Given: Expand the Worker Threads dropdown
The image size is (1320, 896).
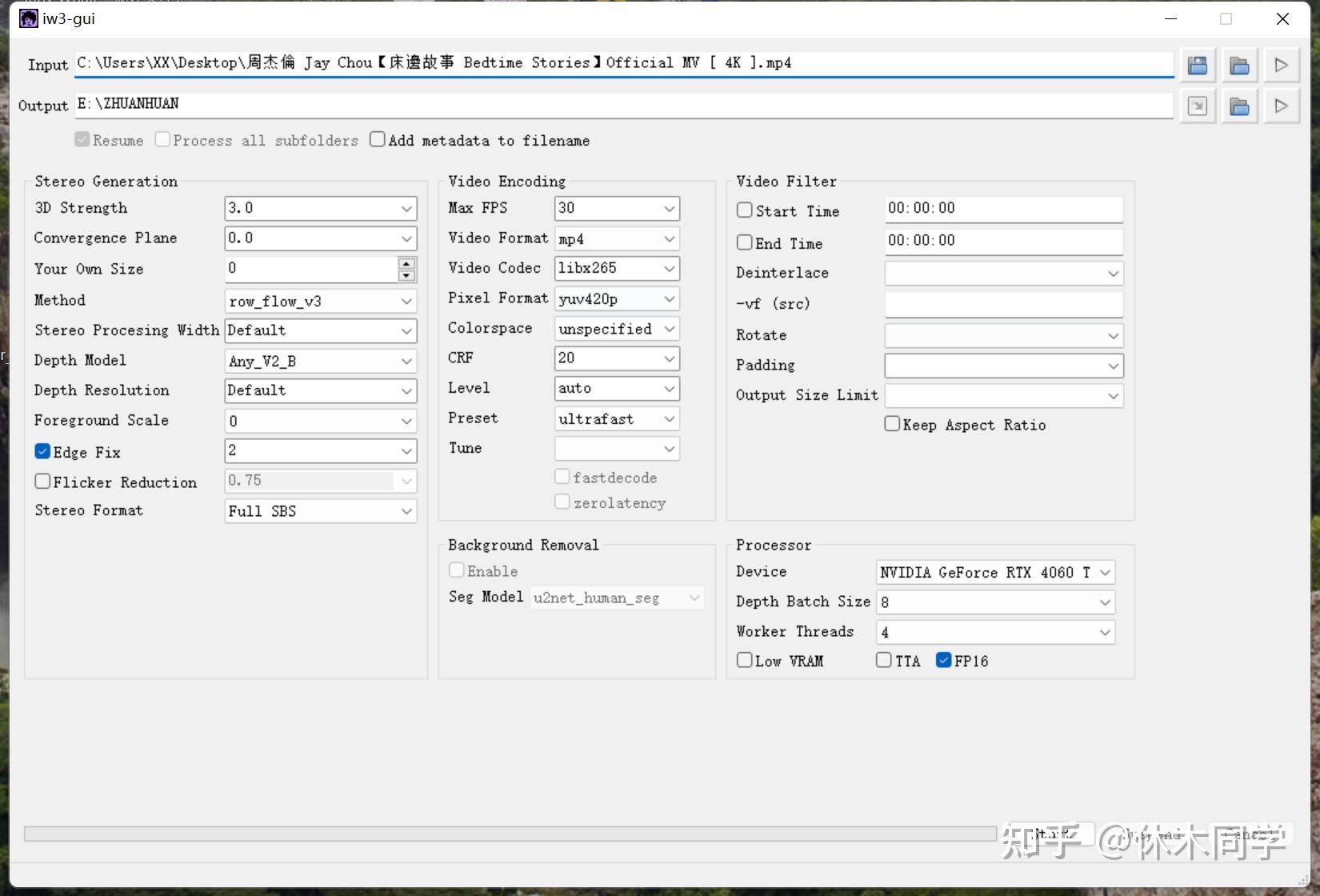Looking at the screenshot, I should [996, 632].
